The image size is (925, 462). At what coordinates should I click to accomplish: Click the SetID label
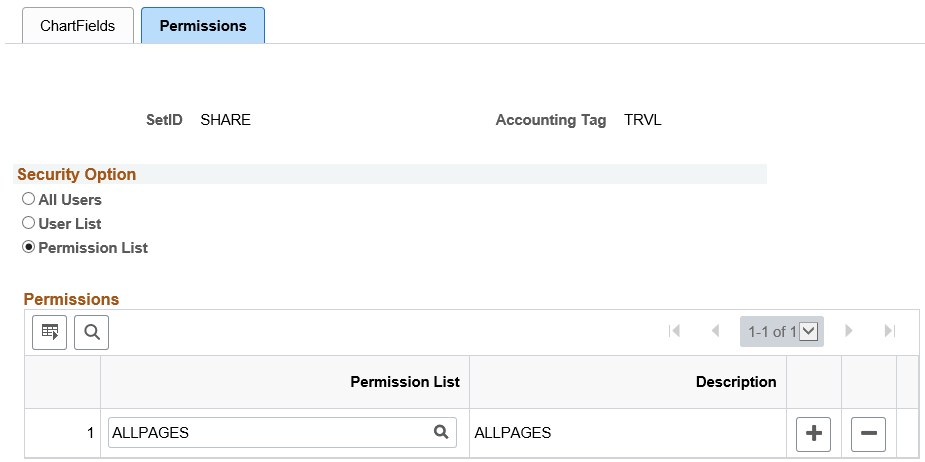pyautogui.click(x=164, y=120)
